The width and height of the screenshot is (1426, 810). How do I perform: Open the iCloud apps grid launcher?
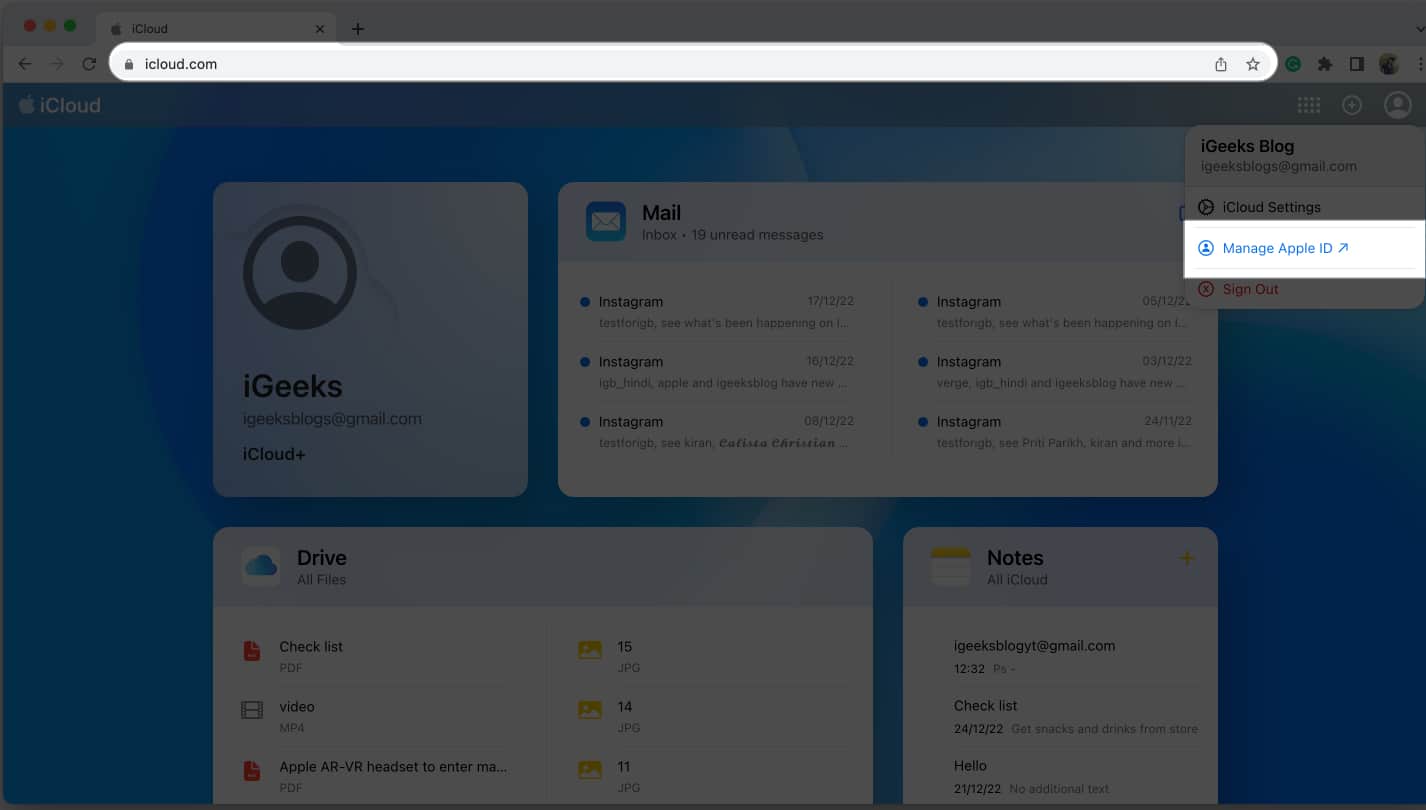tap(1308, 104)
